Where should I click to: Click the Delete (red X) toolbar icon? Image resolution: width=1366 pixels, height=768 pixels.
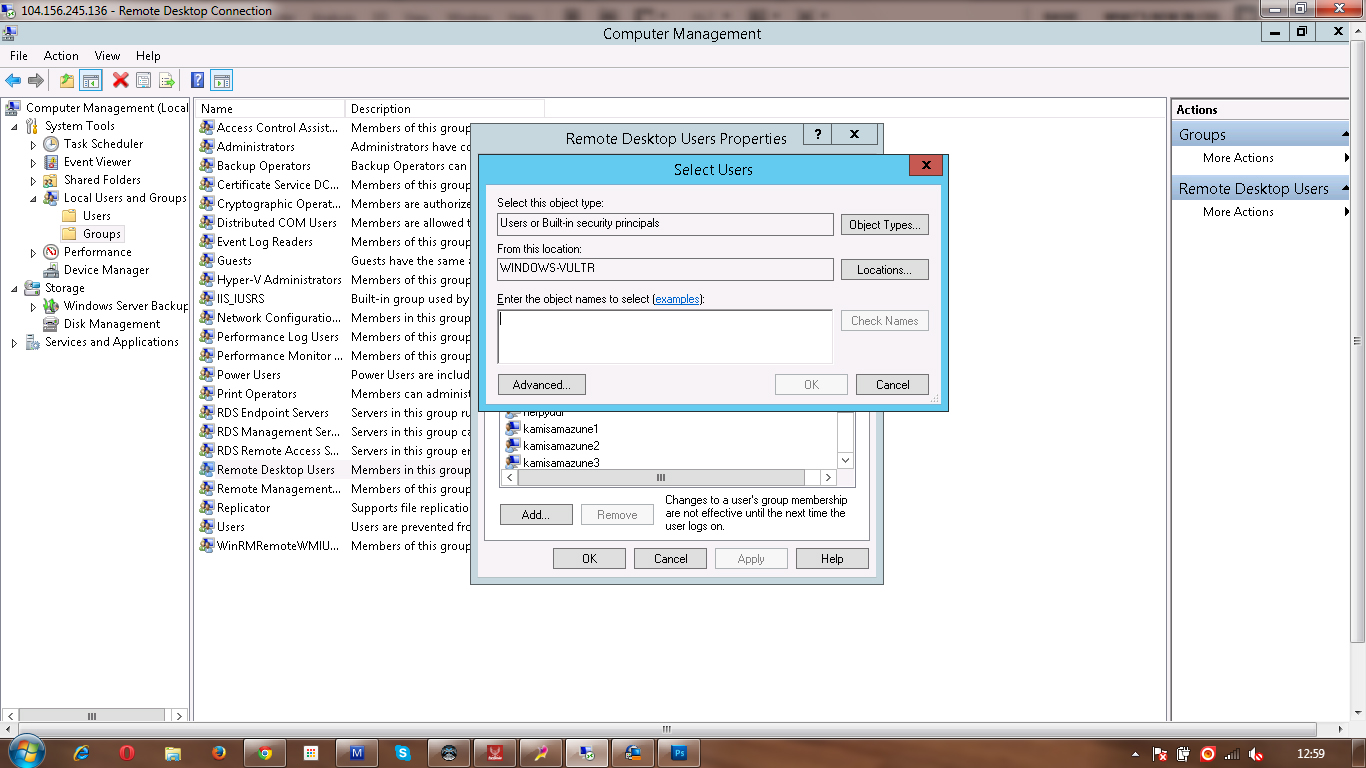coord(120,81)
